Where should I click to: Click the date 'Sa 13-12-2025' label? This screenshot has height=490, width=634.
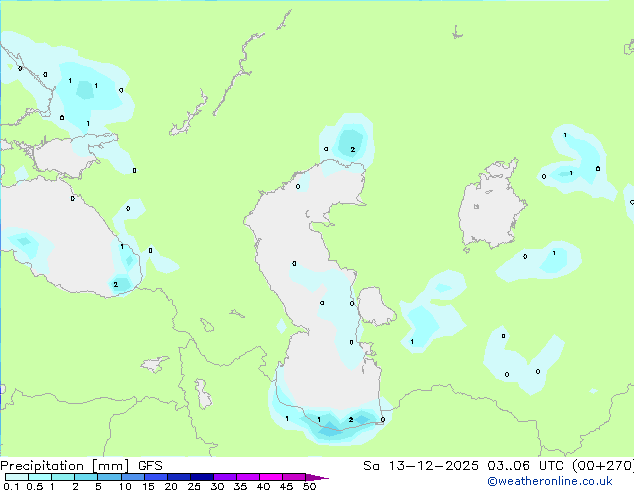click(x=421, y=466)
